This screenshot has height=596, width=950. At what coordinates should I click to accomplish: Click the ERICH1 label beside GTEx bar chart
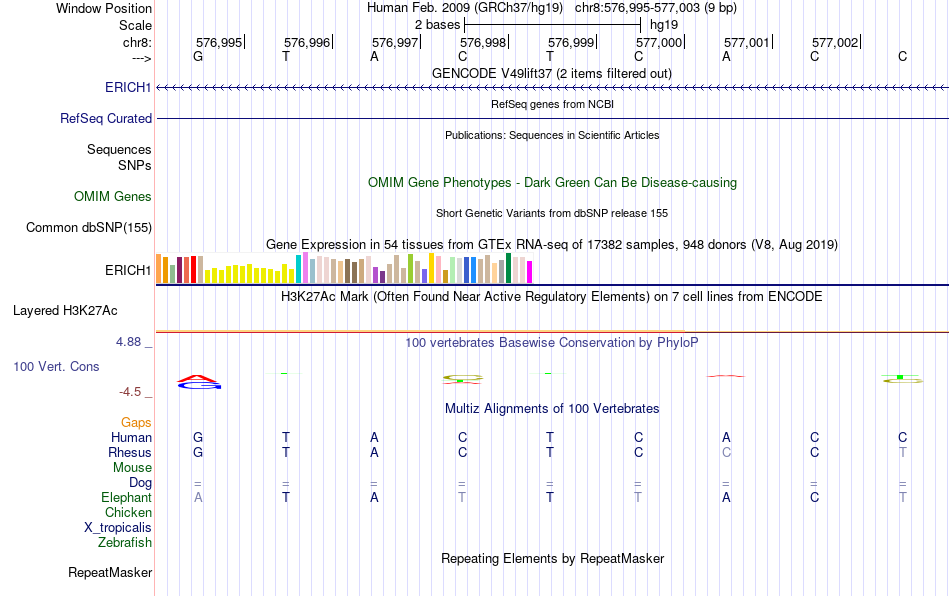pos(128,270)
